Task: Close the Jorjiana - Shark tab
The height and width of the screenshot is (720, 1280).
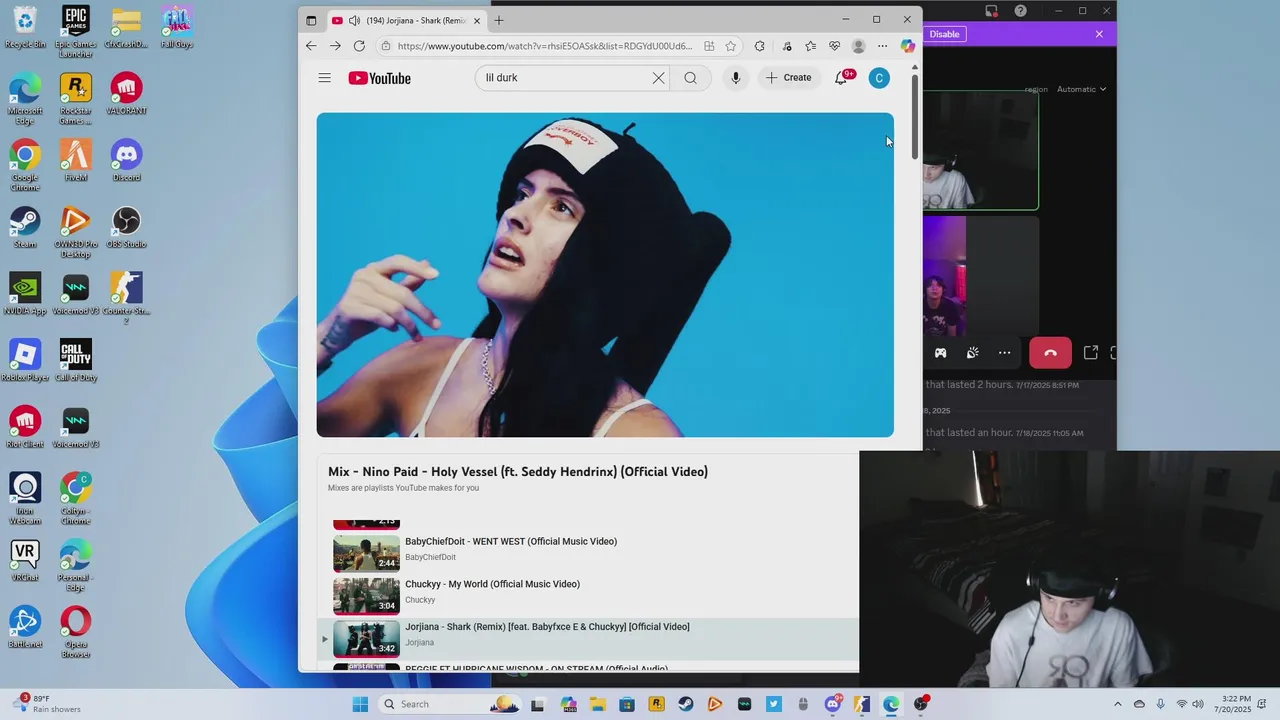Action: [x=477, y=20]
